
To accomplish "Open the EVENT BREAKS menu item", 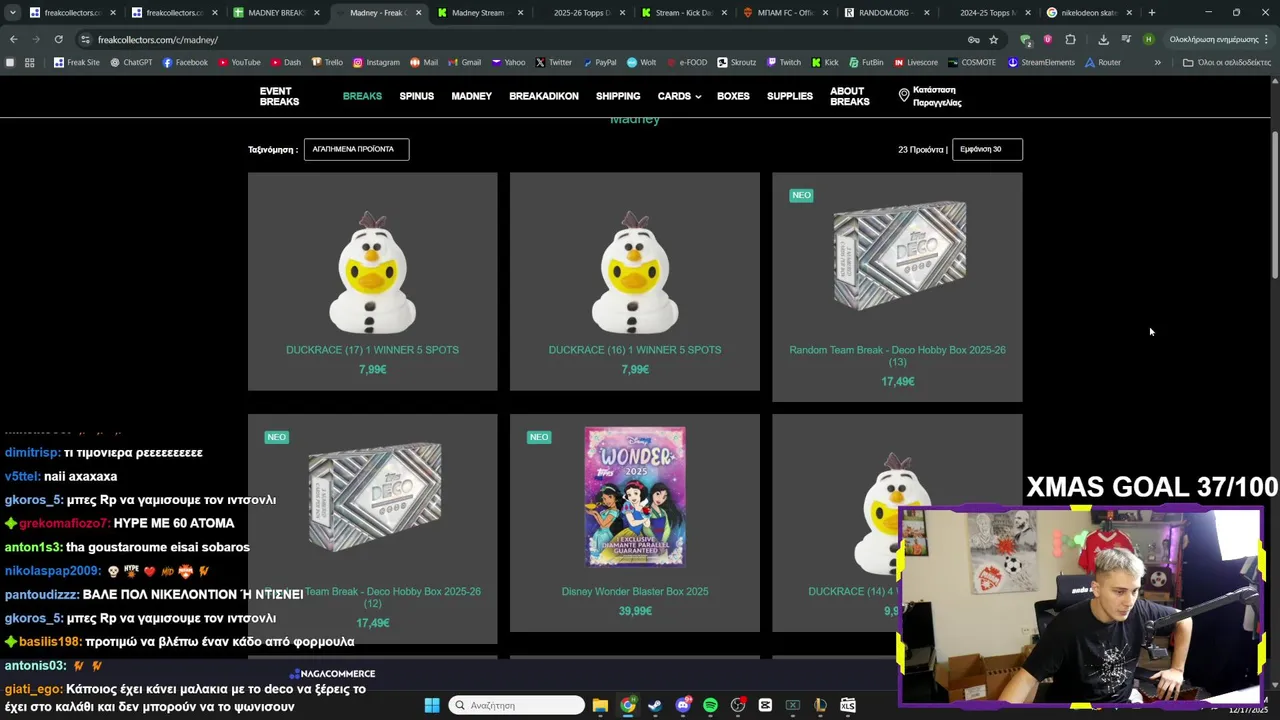I will click(279, 96).
